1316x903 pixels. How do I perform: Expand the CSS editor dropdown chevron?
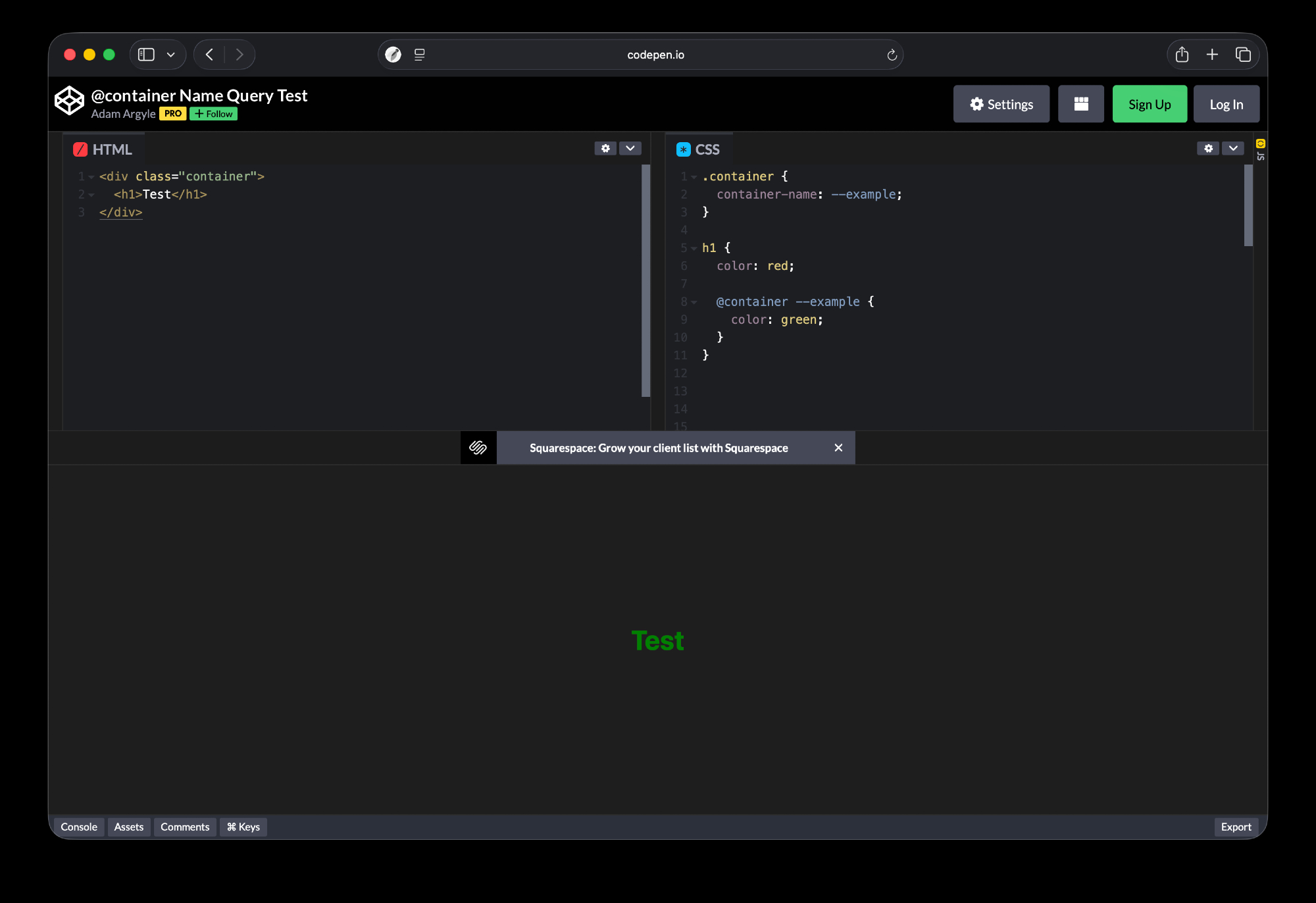1233,149
